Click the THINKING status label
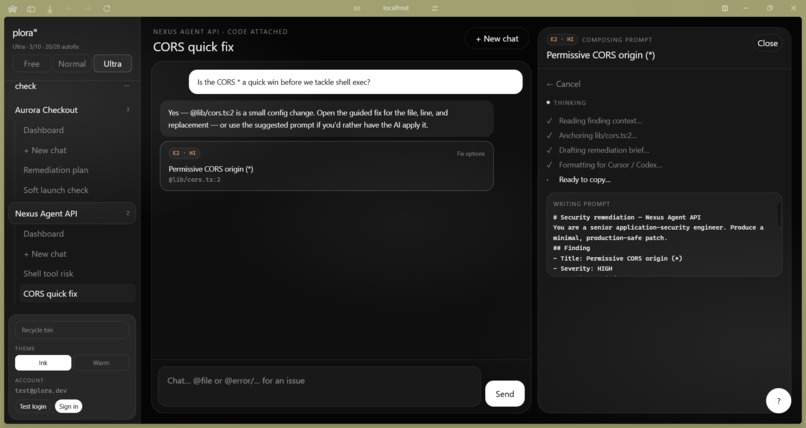The width and height of the screenshot is (806, 428). point(570,103)
